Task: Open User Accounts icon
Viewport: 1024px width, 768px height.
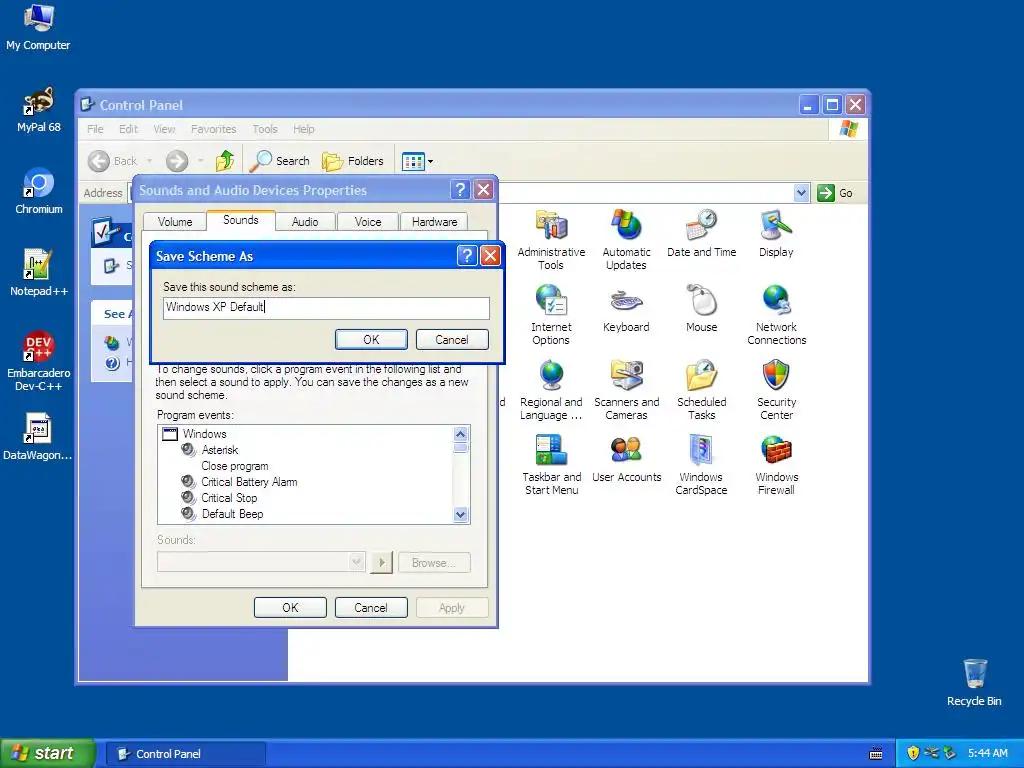Action: pos(626,458)
